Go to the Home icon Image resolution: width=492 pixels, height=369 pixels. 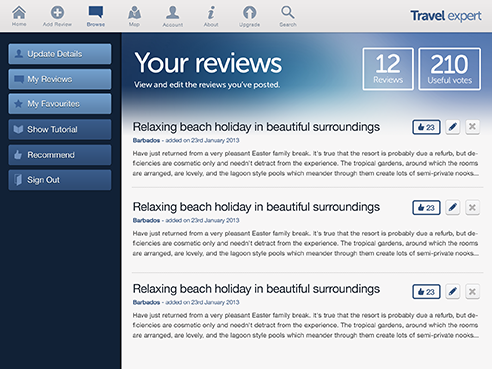(x=19, y=13)
